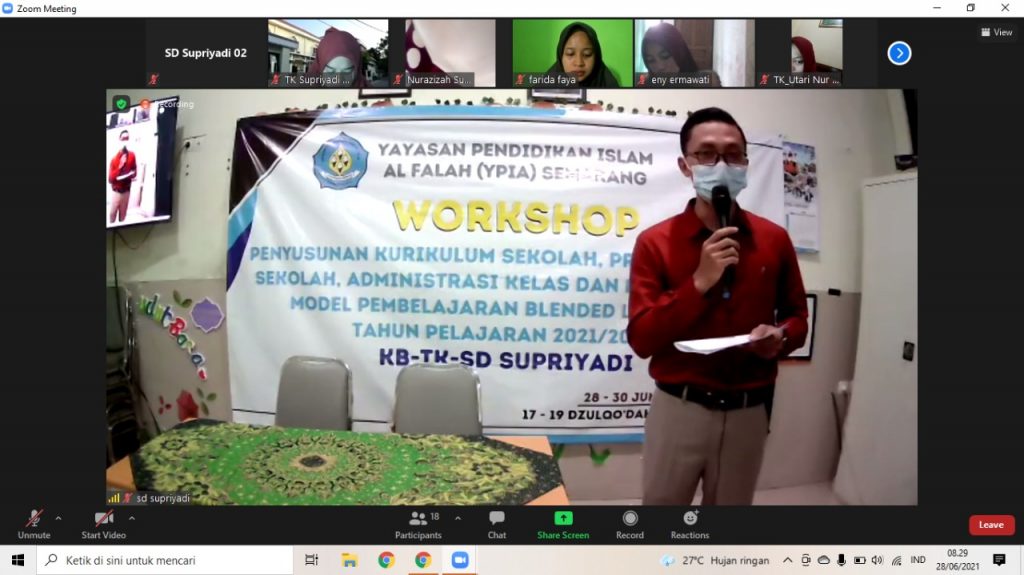
Task: Click battery status tray icon
Action: (859, 560)
